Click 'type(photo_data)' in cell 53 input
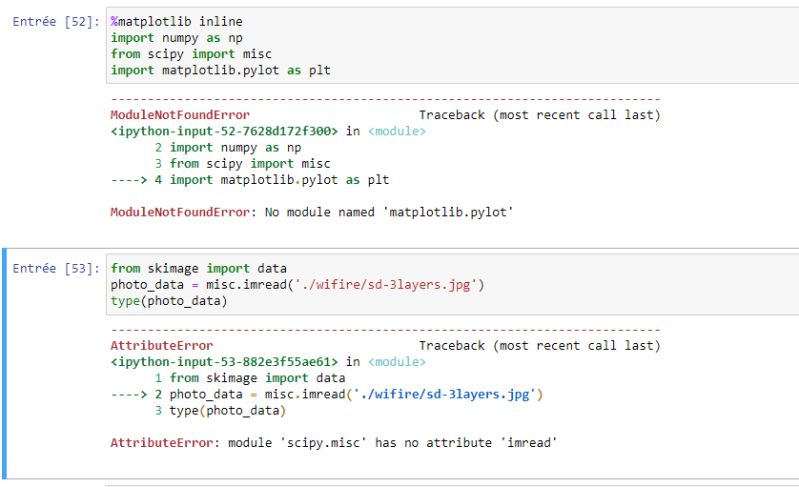This screenshot has width=799, height=487. [169, 301]
